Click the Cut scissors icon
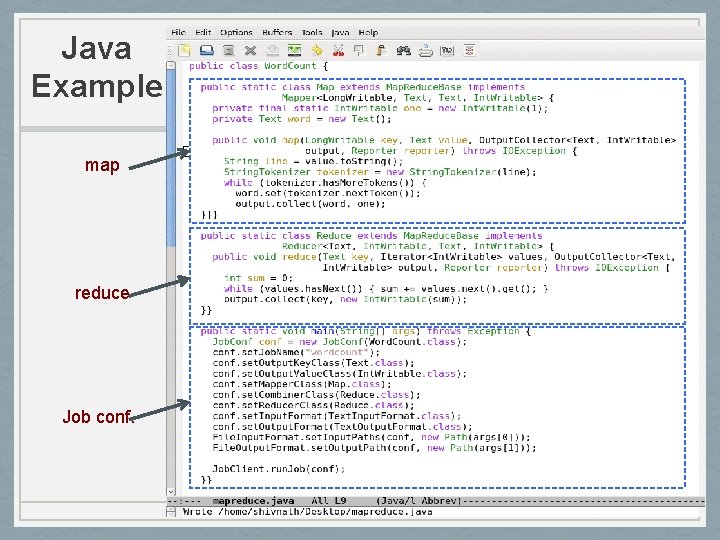This screenshot has height=540, width=720. pos(338,51)
